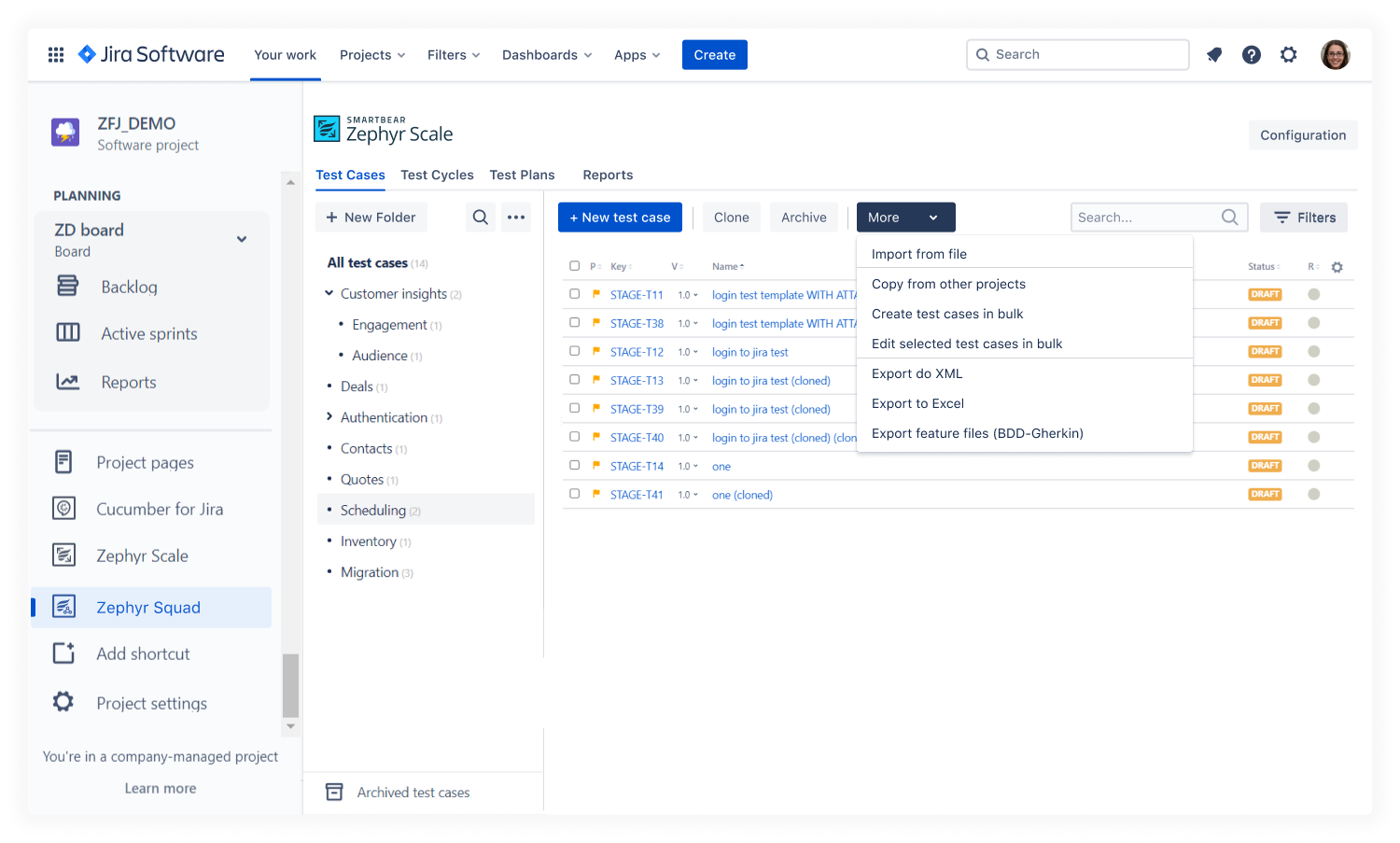
Task: Switch to the Test Plans tab
Action: coord(522,175)
